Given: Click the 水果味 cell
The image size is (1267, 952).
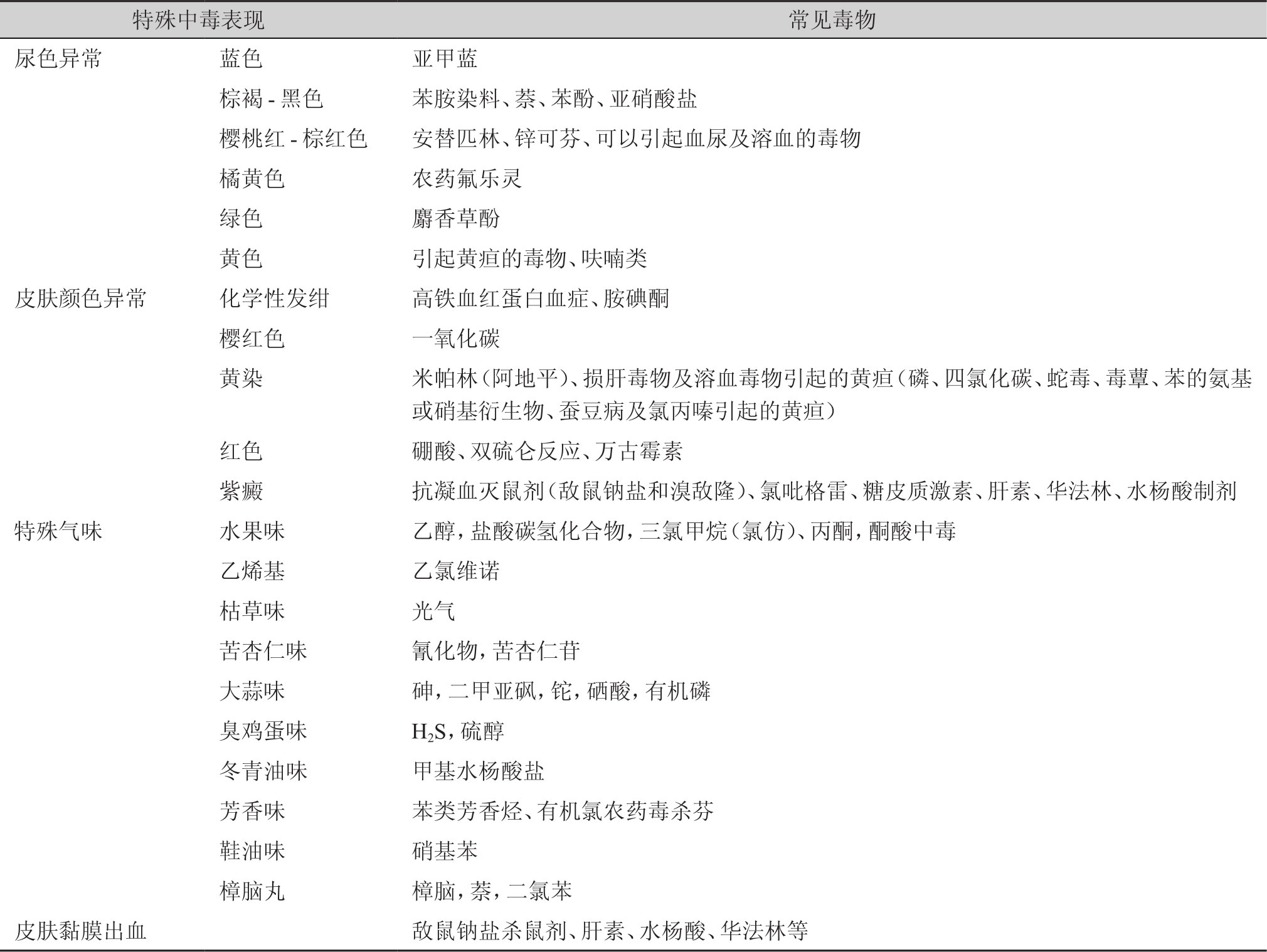Looking at the screenshot, I should (252, 532).
